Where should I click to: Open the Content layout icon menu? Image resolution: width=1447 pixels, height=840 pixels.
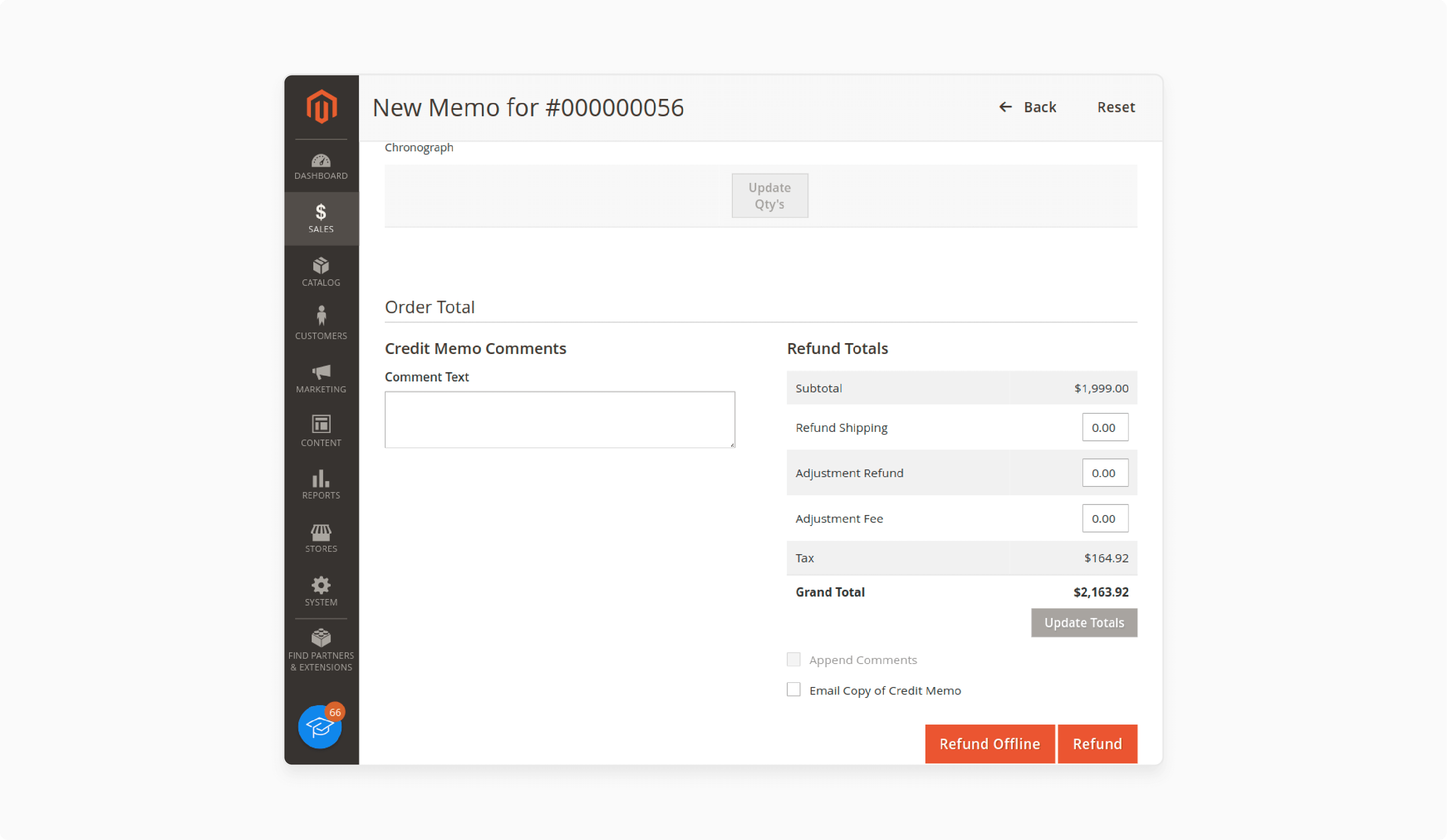321,431
